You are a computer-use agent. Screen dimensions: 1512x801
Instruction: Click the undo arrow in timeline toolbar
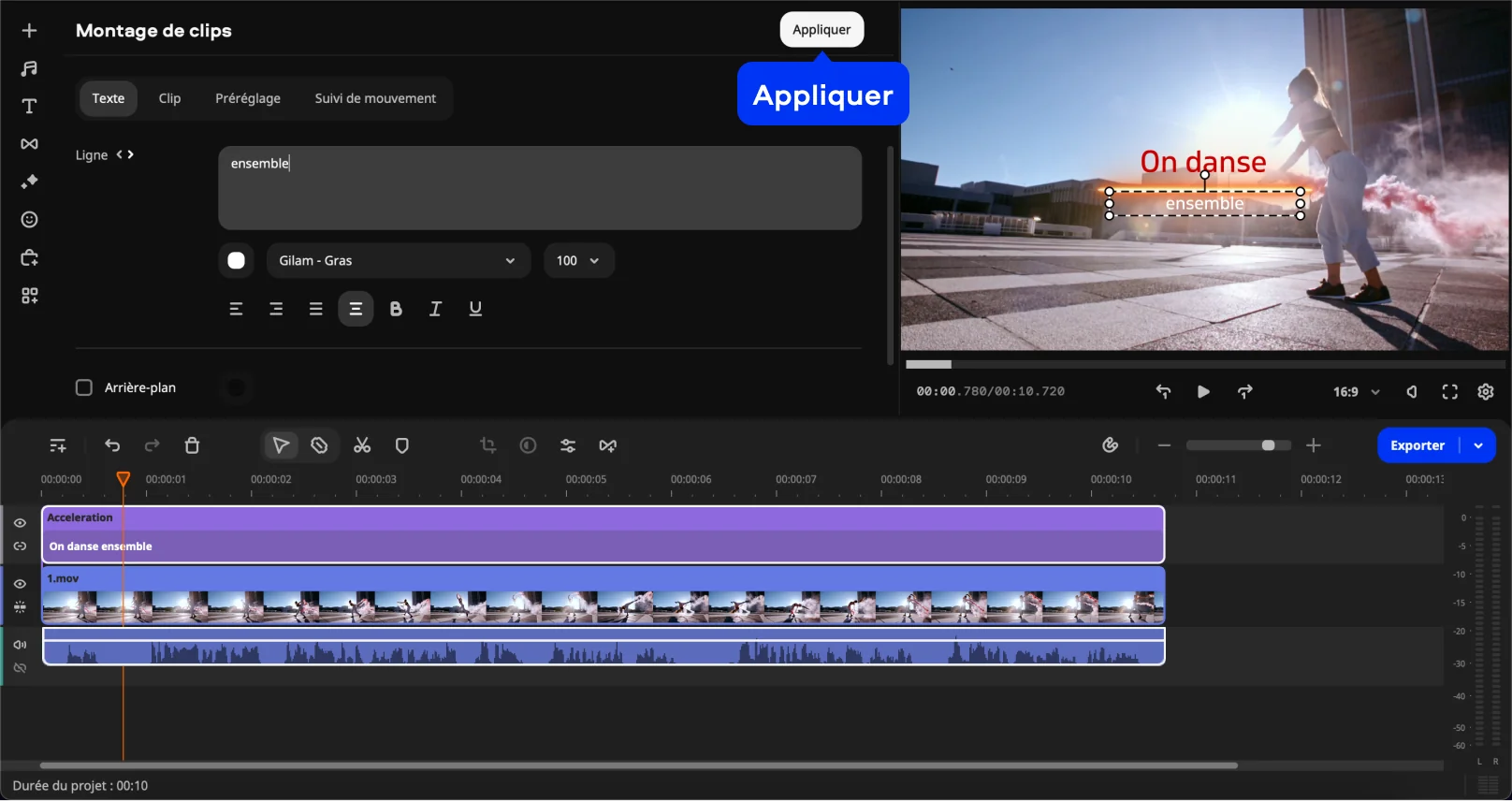pyautogui.click(x=112, y=445)
